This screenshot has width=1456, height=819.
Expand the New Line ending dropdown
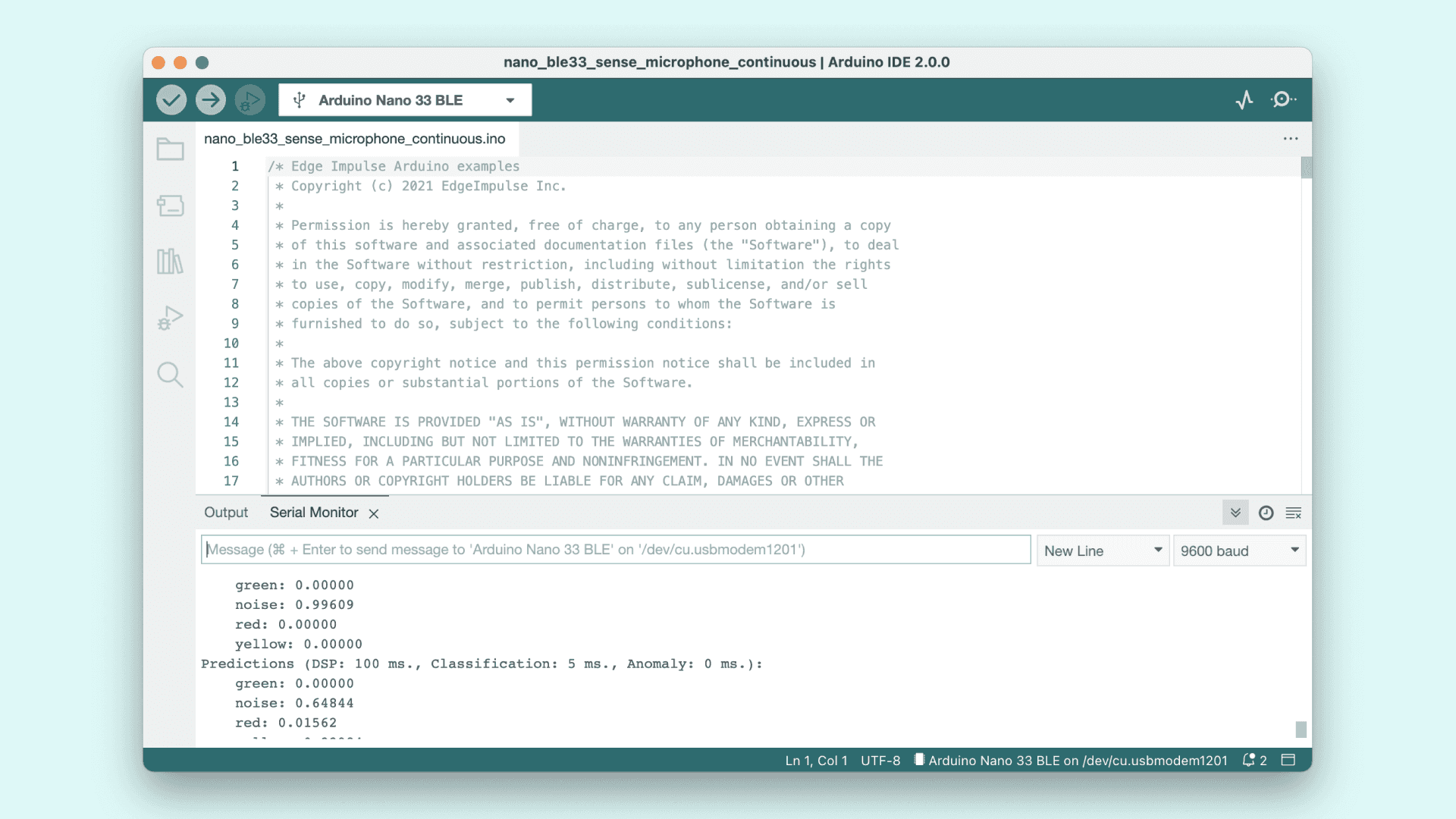coord(1103,551)
